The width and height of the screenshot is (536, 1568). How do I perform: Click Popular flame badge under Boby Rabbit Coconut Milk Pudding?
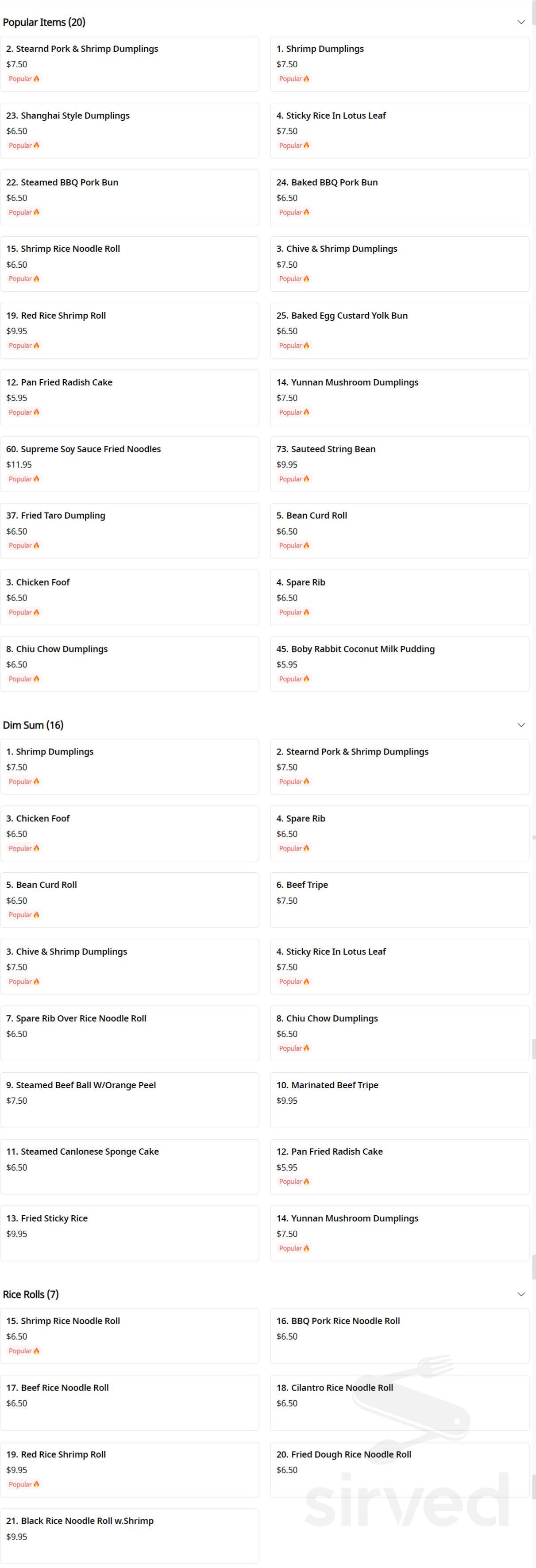(294, 679)
